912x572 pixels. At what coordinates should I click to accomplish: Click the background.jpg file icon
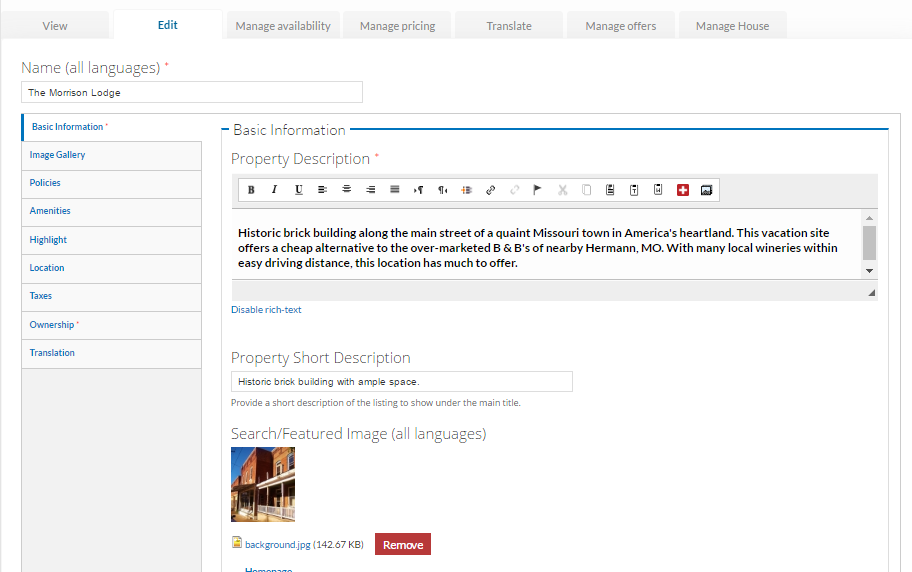point(237,542)
